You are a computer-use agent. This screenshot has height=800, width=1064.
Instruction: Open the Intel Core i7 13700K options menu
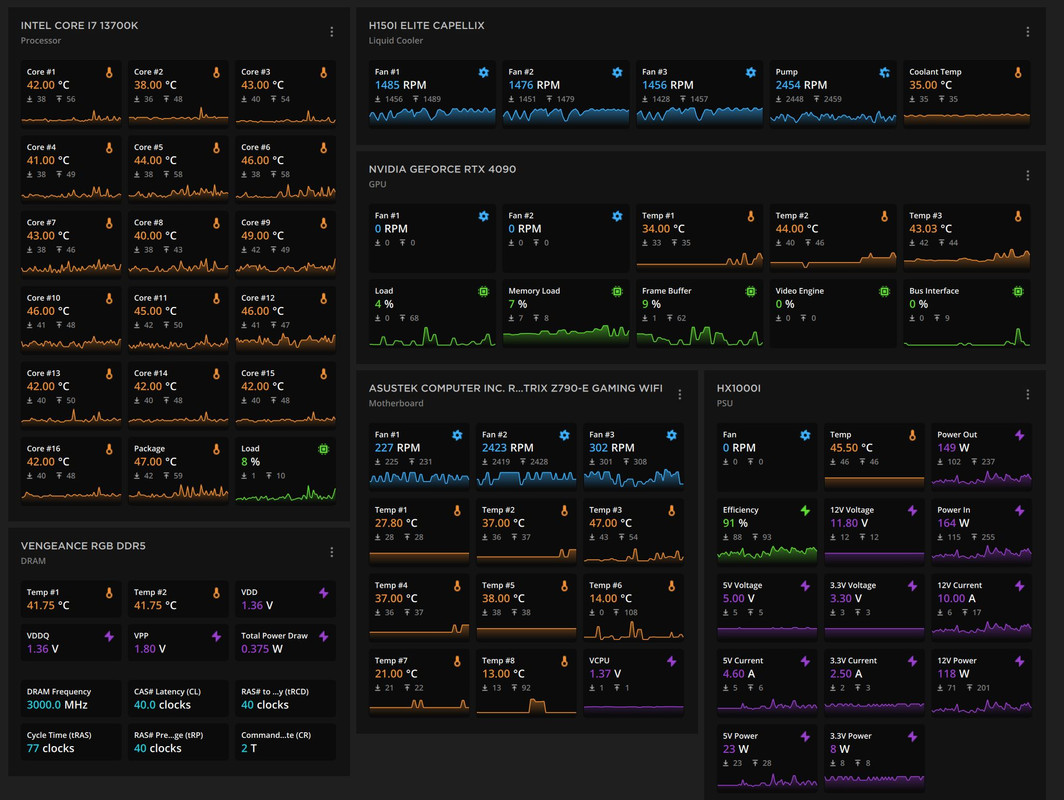[x=331, y=32]
